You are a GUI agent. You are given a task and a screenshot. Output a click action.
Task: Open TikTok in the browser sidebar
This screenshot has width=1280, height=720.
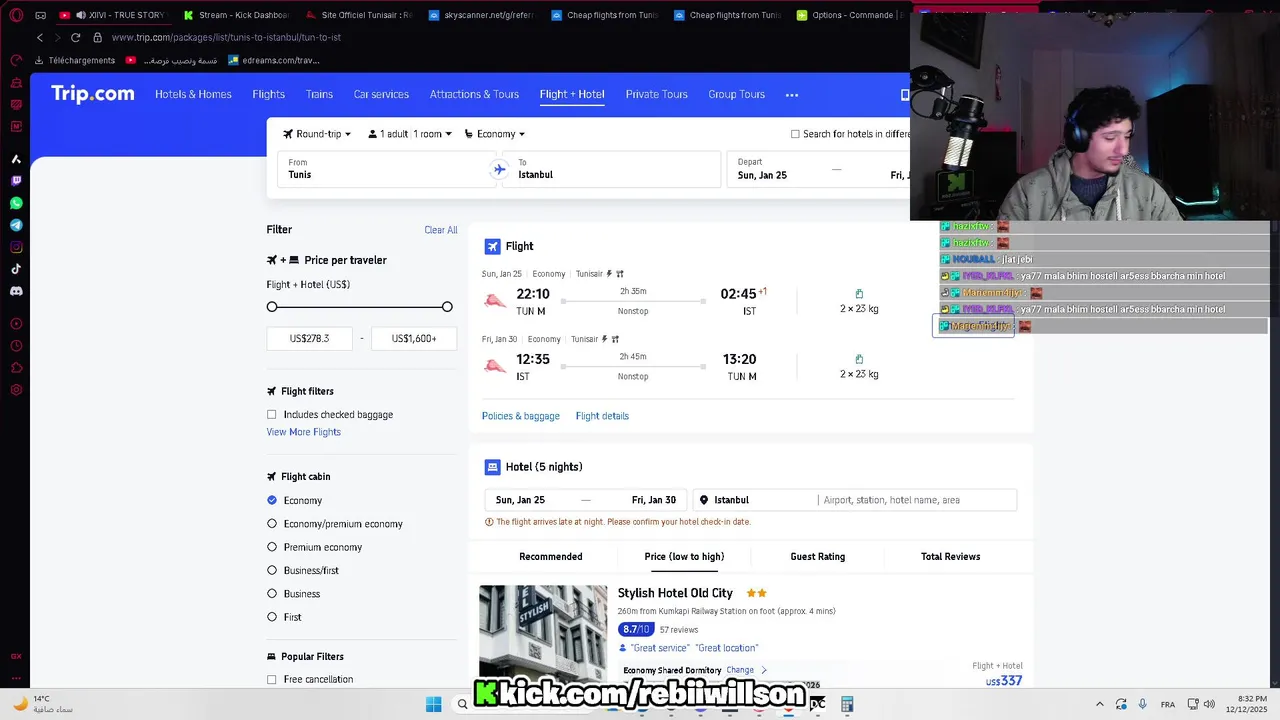[16, 269]
